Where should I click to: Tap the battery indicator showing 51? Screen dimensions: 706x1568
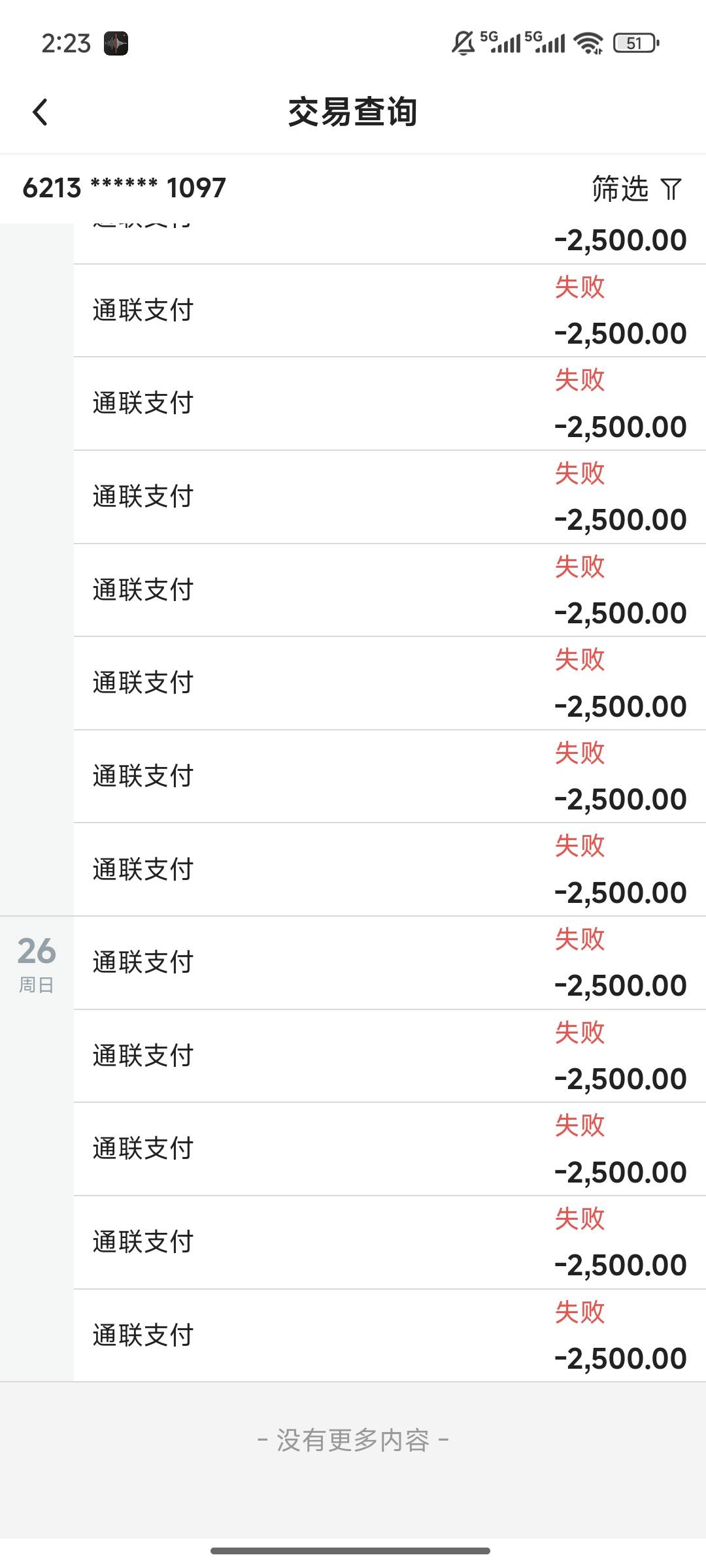pyautogui.click(x=636, y=43)
